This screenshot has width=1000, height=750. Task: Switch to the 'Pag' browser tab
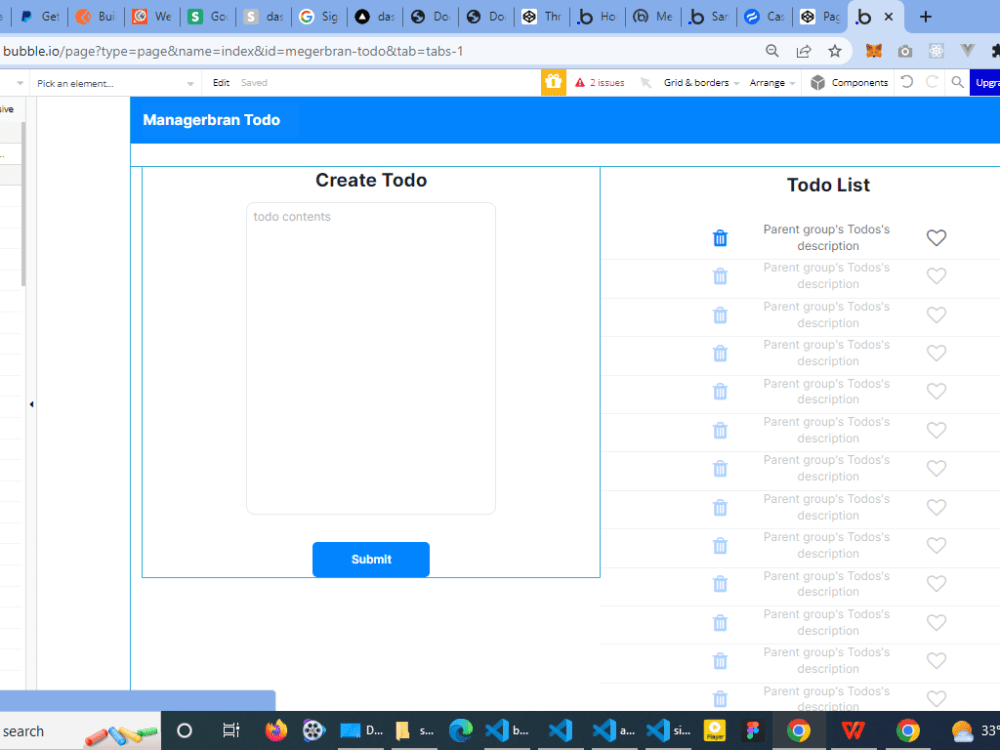pos(820,17)
